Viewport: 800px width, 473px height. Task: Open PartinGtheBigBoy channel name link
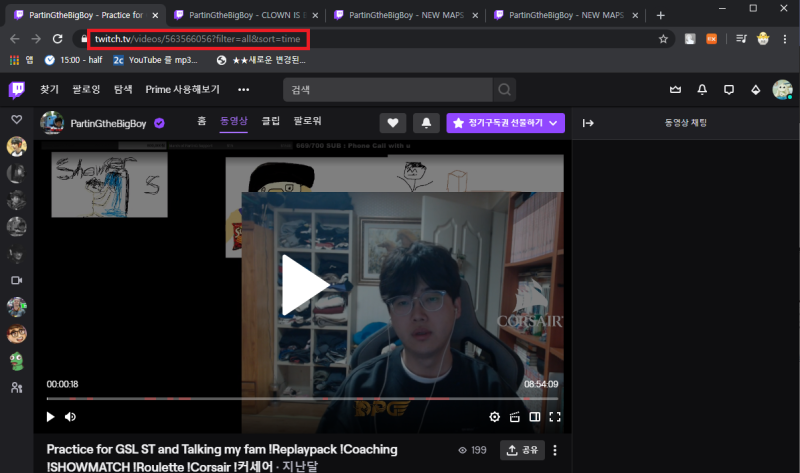pyautogui.click(x=108, y=123)
